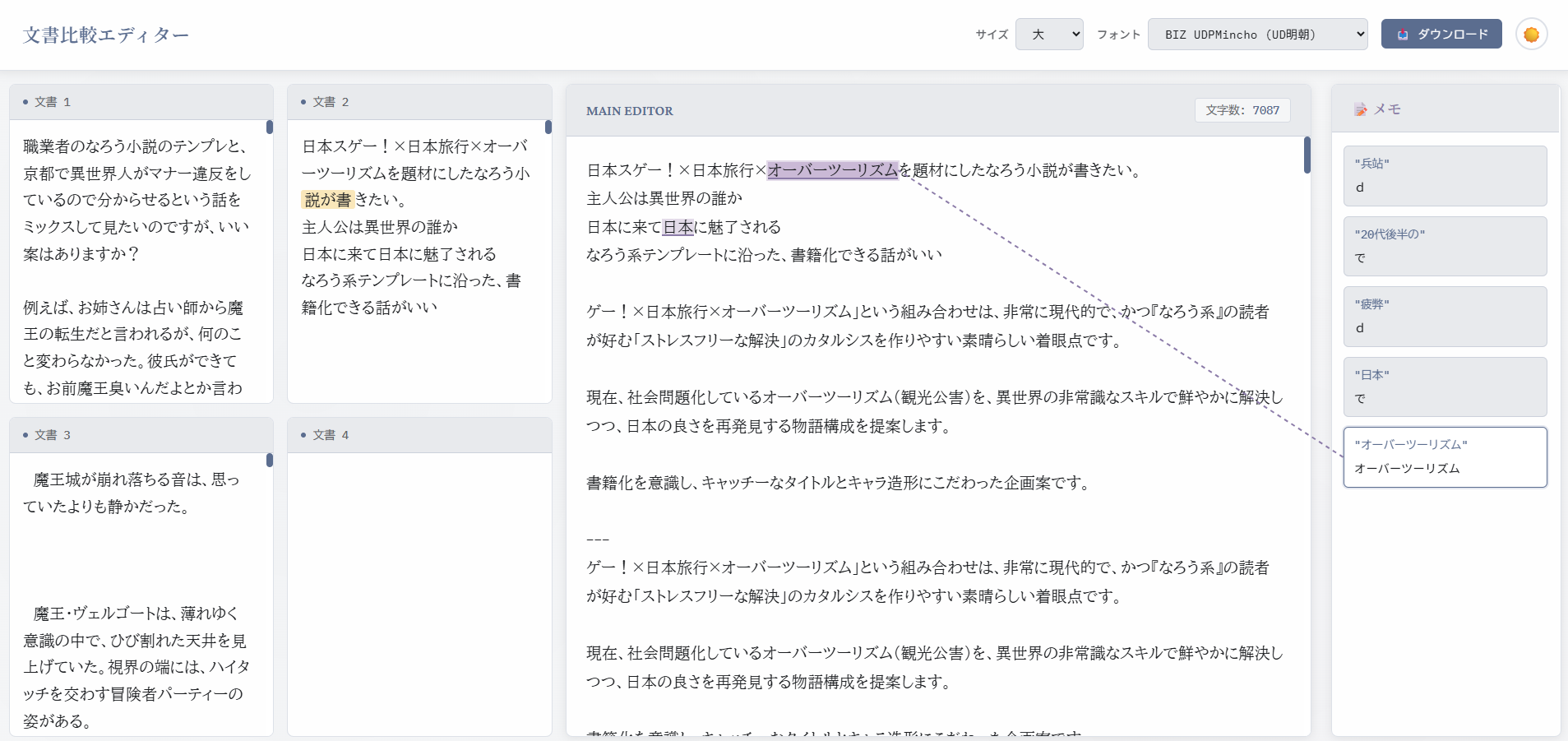Screen dimensions: 1568x741
Task: Select the "20代後半の" memo card
Action: [x=1445, y=246]
